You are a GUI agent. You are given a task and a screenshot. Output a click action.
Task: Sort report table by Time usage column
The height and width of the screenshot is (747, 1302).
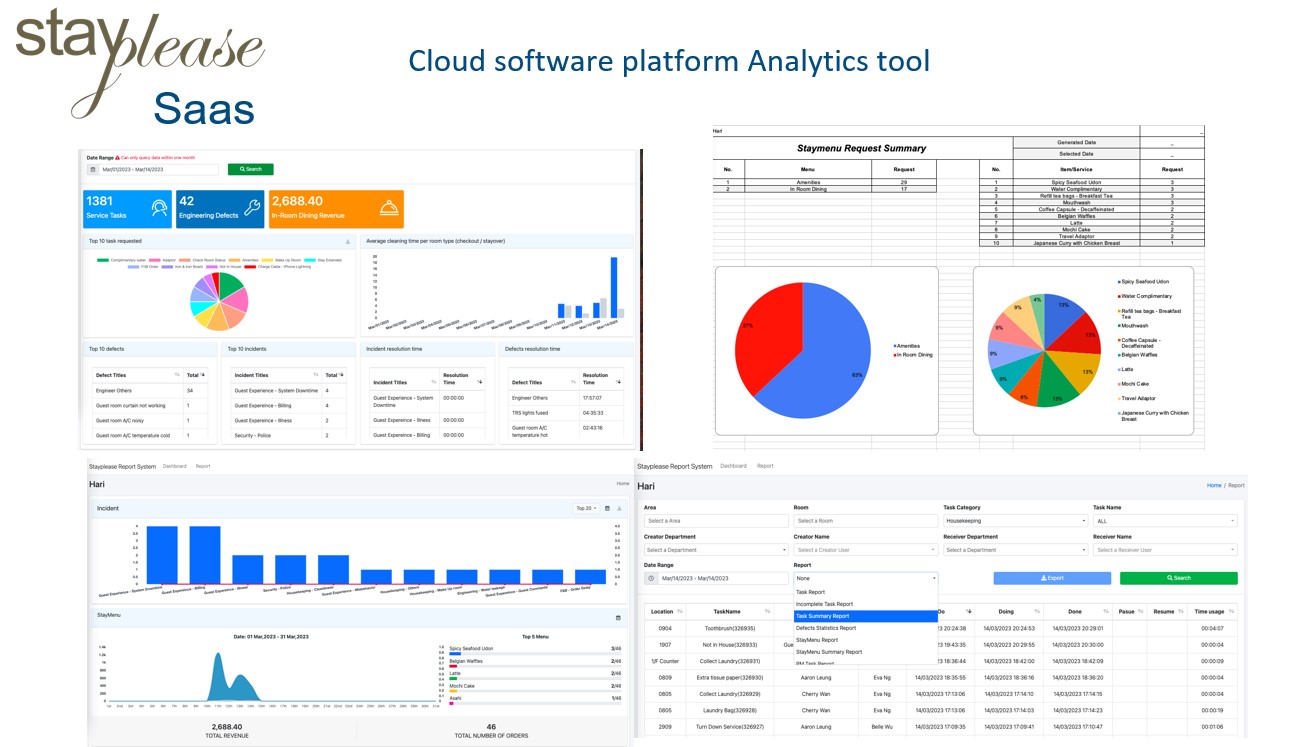coord(1229,611)
